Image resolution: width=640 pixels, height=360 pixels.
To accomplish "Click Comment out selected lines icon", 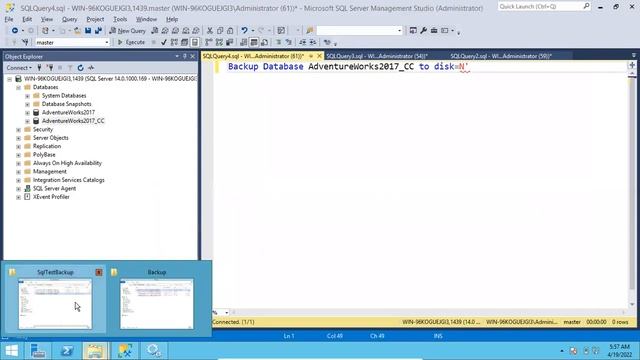I will [x=278, y=42].
